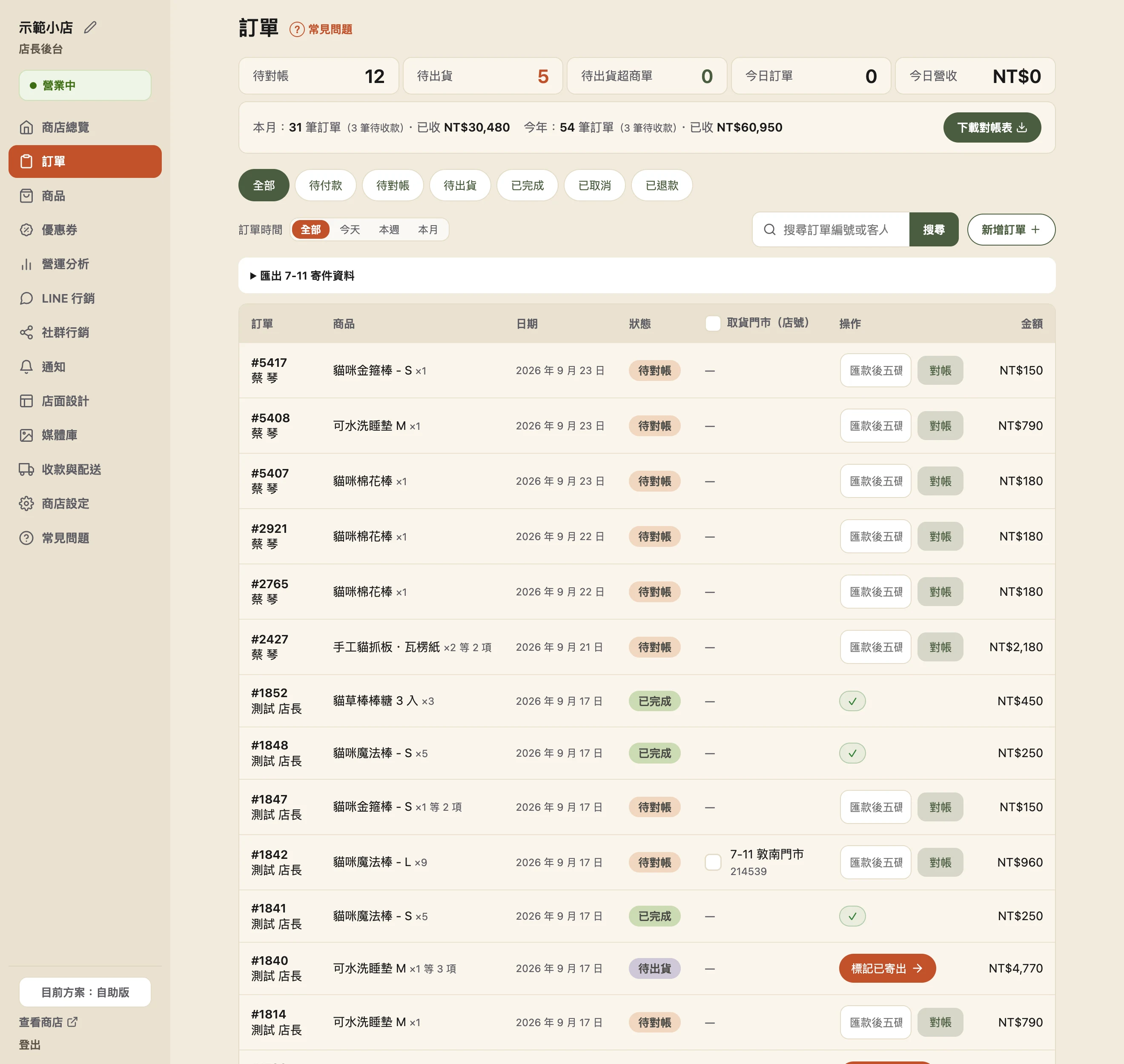Click 目前方案：自助版 plan button

pyautogui.click(x=85, y=992)
